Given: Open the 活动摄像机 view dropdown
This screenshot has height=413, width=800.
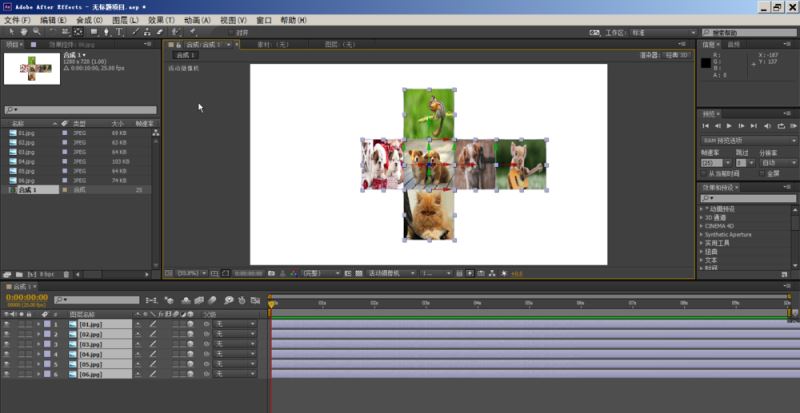Looking at the screenshot, I should (x=391, y=273).
